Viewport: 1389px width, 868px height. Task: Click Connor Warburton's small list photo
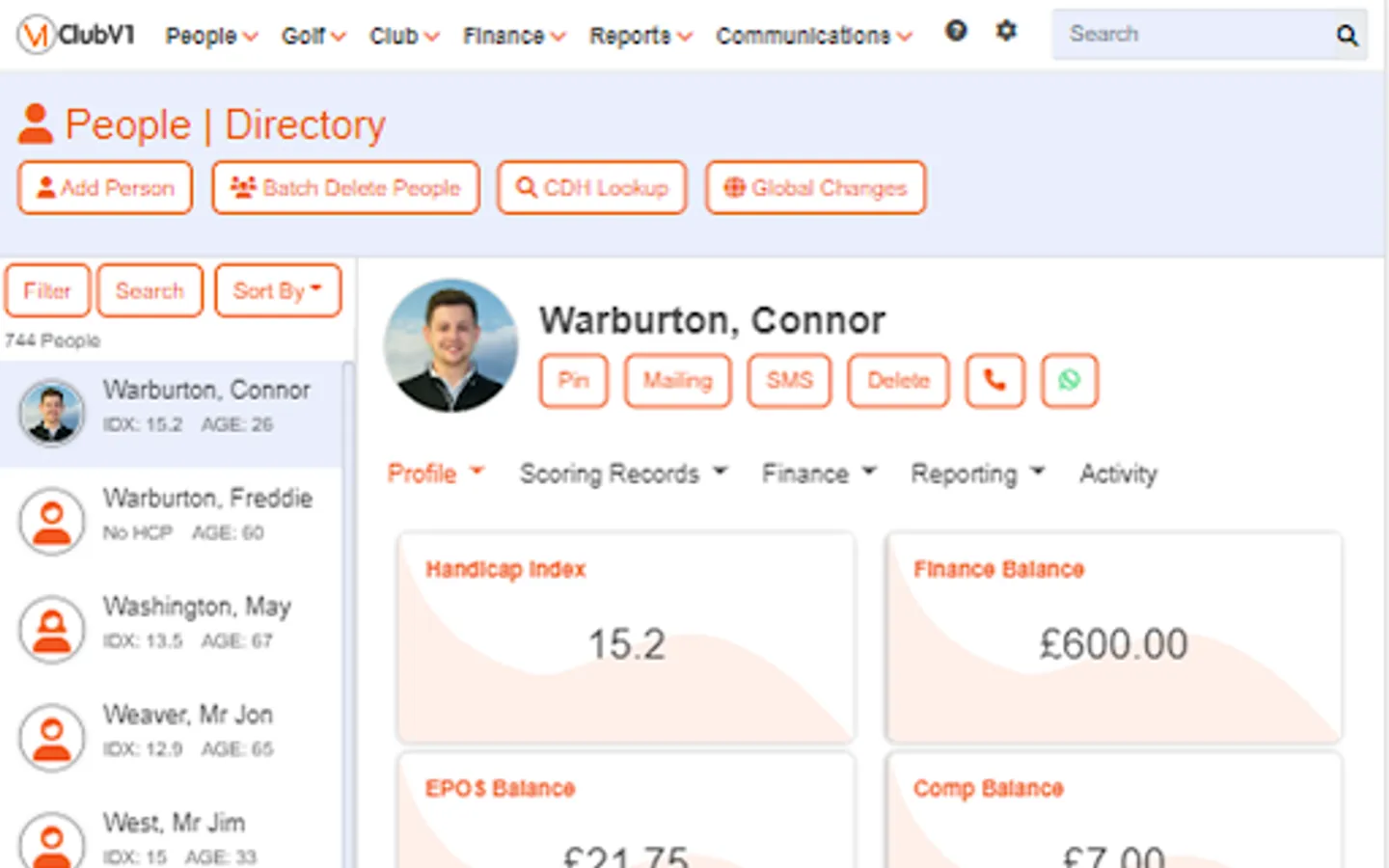tap(52, 413)
